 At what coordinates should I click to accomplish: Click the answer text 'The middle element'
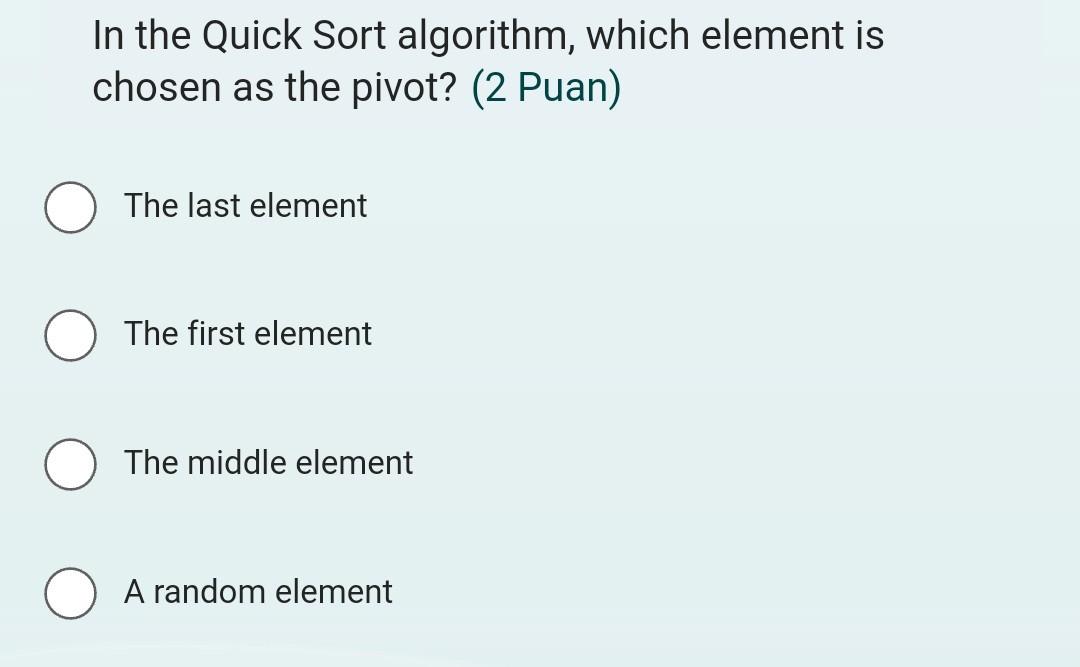click(x=267, y=463)
